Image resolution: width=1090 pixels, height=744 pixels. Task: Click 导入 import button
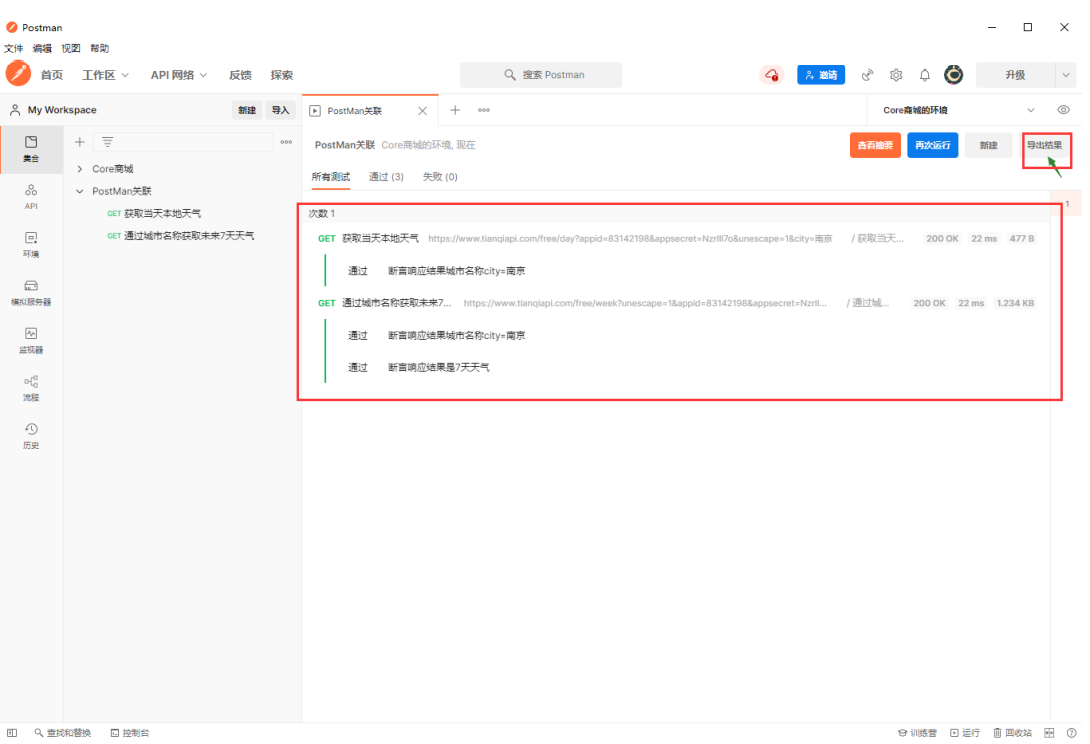click(280, 110)
